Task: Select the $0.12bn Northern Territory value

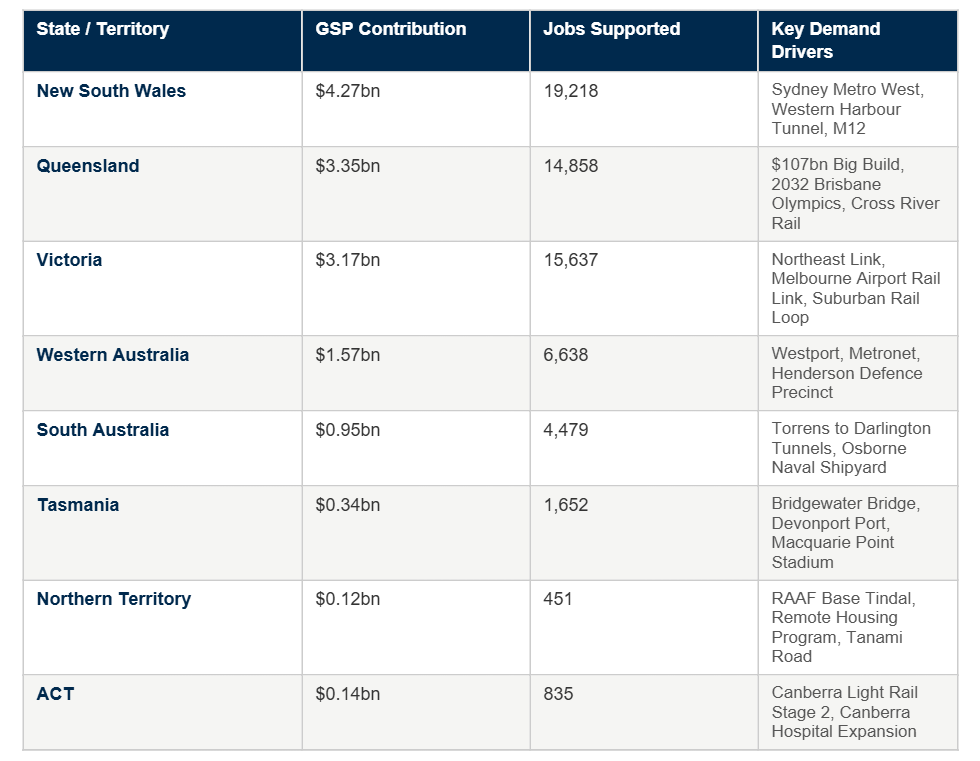Action: click(348, 599)
